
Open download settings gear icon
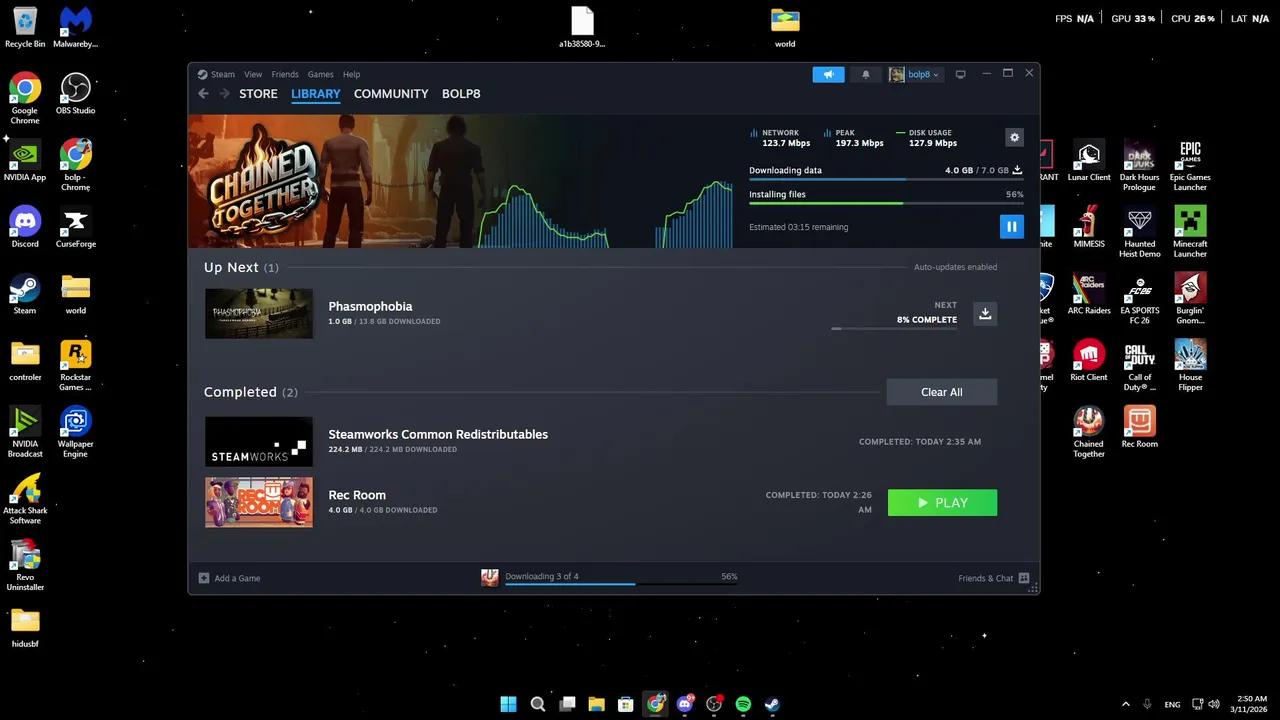(x=1014, y=138)
